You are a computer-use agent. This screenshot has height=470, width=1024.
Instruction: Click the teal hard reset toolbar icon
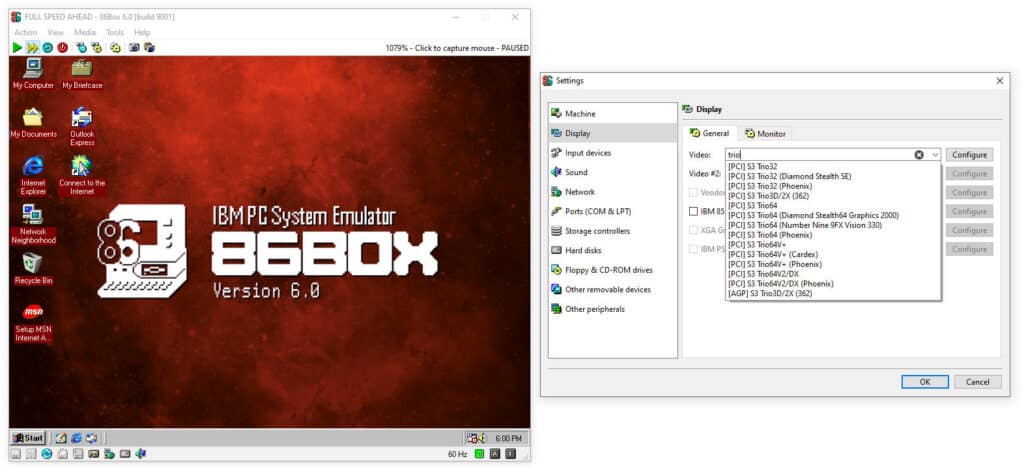click(x=47, y=48)
